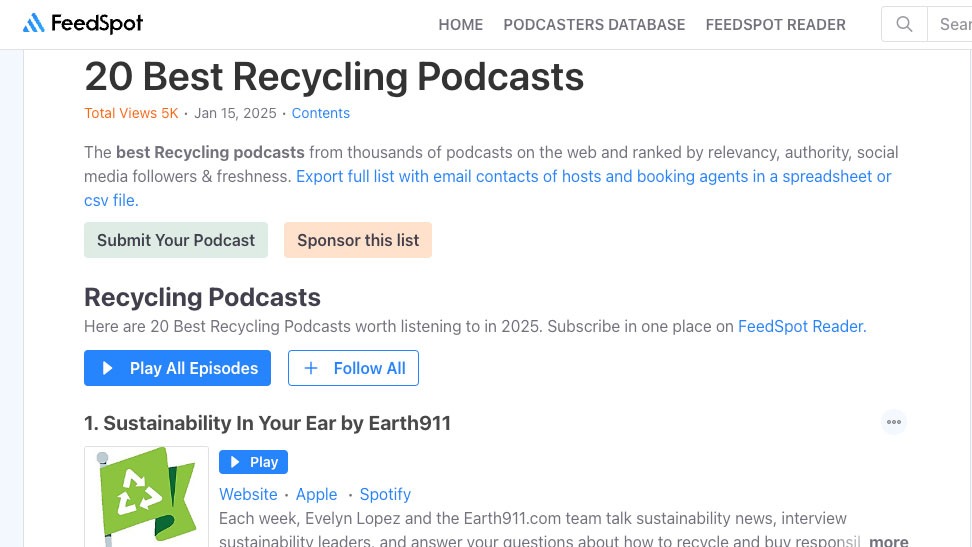Jump to Contents link

(x=320, y=113)
